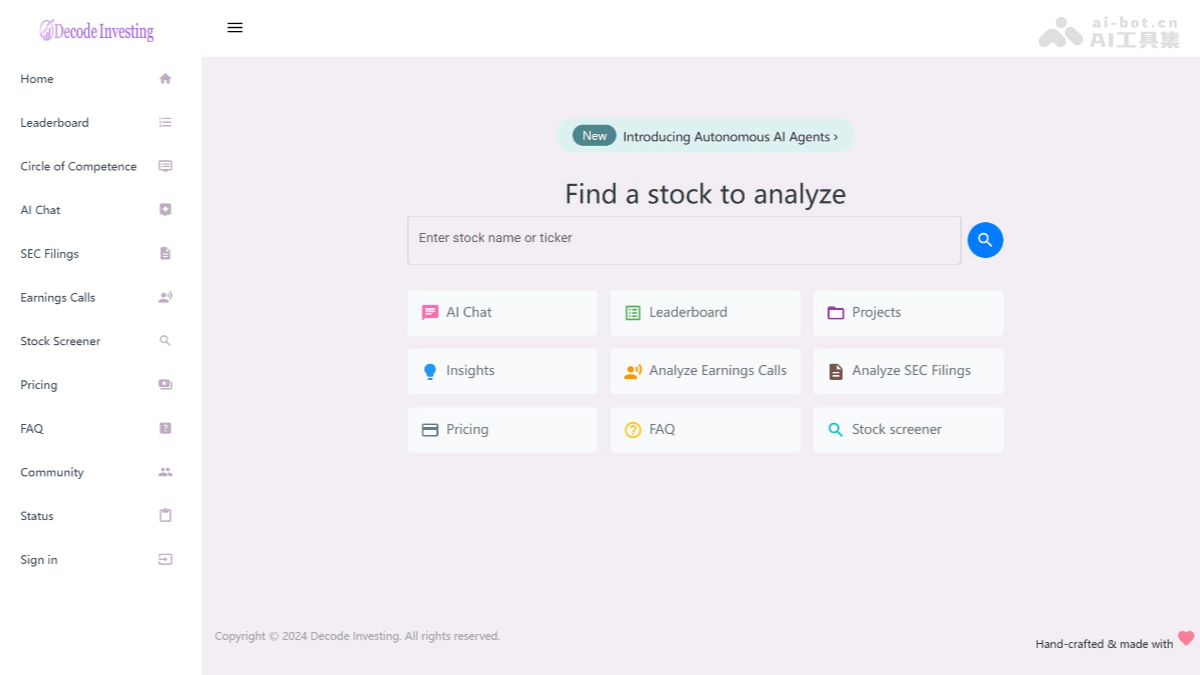Viewport: 1200px width, 675px height.
Task: Open the Analyze SEC Filings card
Action: tap(907, 371)
